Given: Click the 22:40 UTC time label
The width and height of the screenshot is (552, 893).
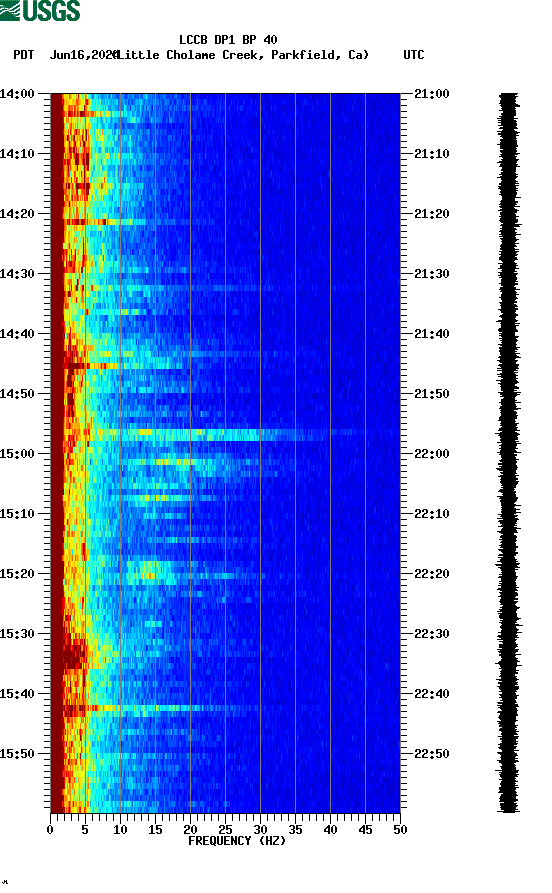Looking at the screenshot, I should pyautogui.click(x=432, y=694).
